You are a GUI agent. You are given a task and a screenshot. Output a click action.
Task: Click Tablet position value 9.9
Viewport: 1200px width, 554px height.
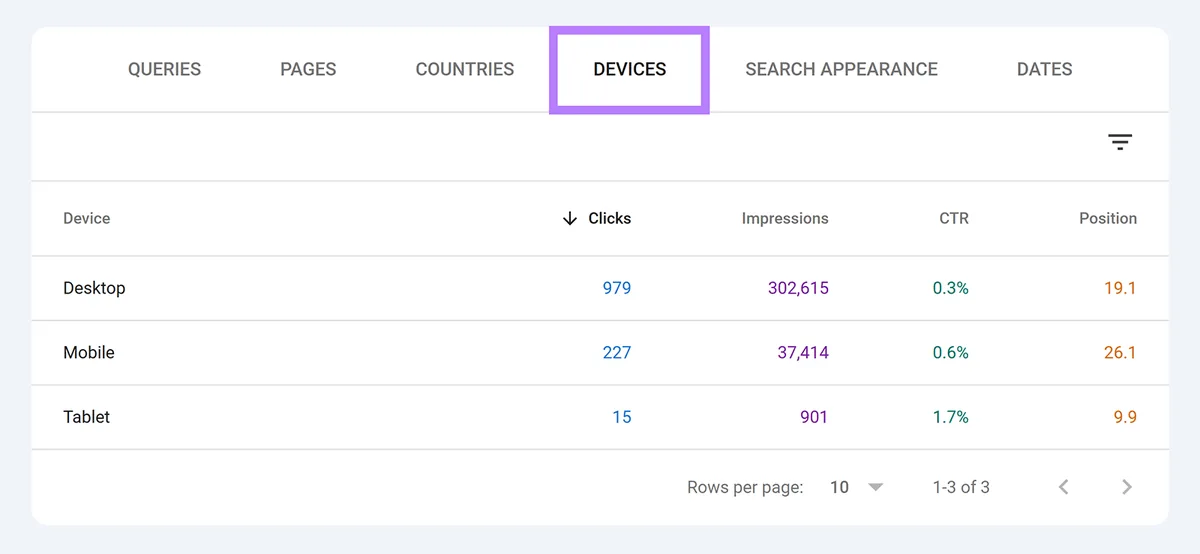click(1125, 416)
